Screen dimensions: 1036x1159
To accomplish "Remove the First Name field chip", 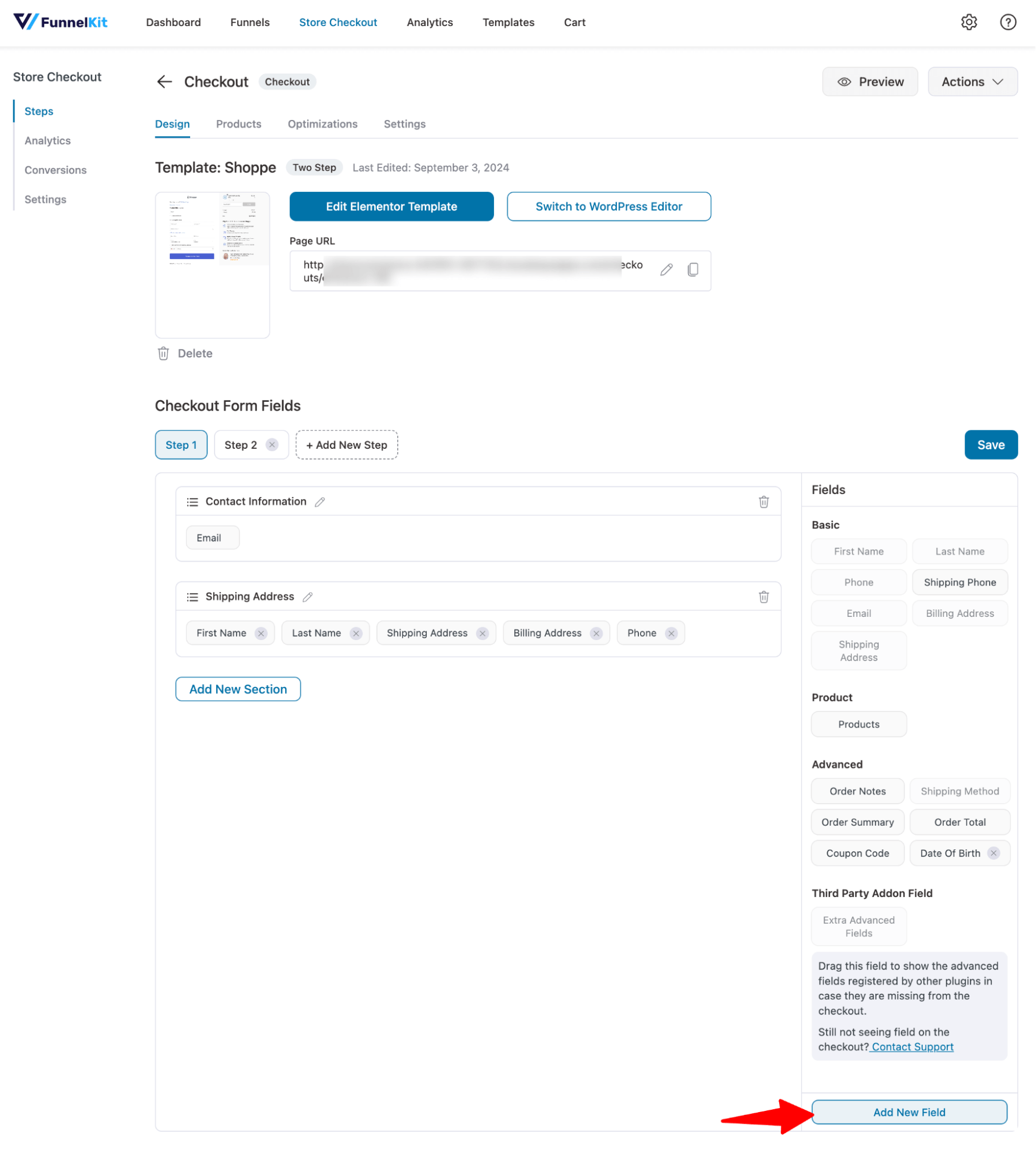I will tap(261, 633).
